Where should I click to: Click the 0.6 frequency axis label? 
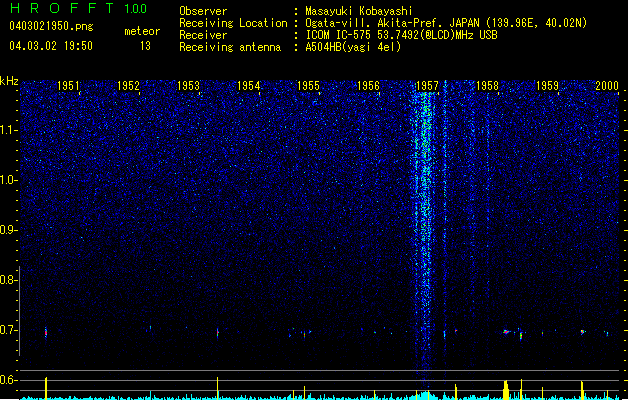(x=8, y=380)
